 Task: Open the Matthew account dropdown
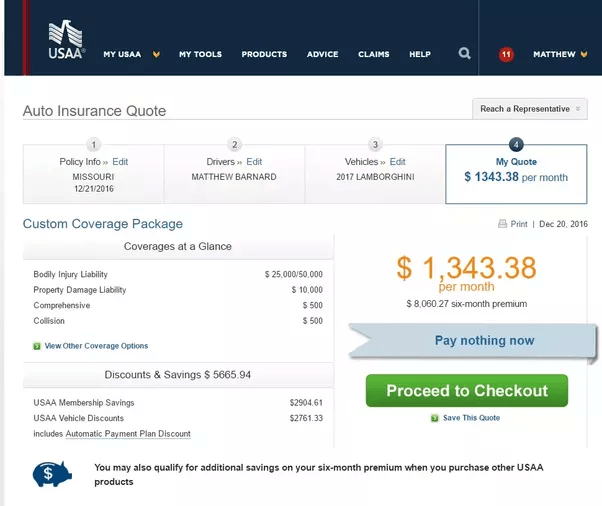point(561,54)
